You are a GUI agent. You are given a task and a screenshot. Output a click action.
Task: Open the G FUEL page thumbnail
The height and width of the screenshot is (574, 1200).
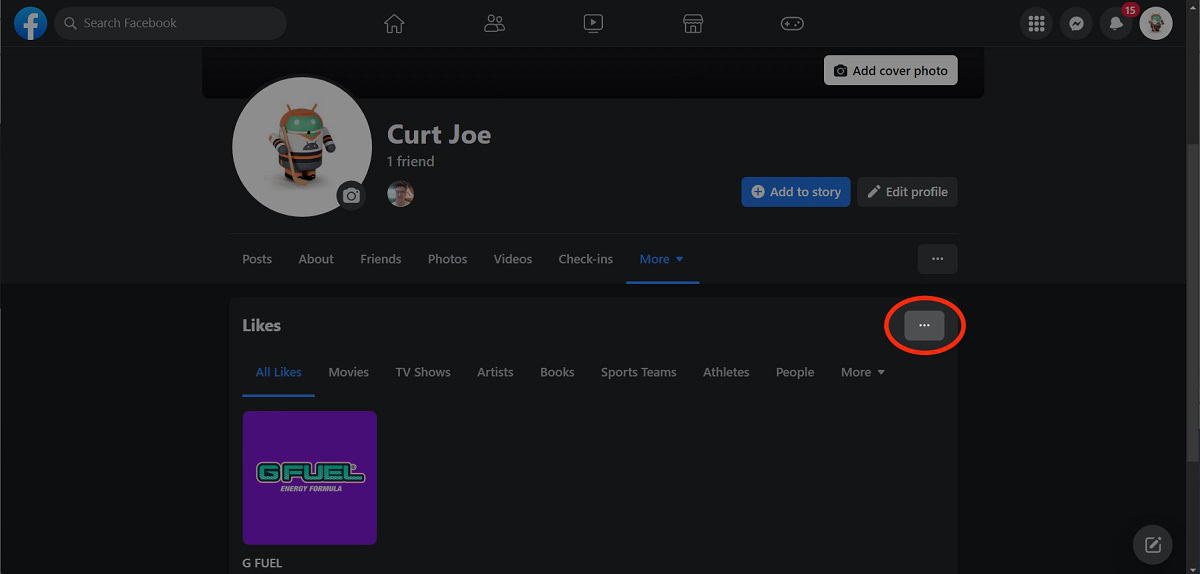pos(310,478)
